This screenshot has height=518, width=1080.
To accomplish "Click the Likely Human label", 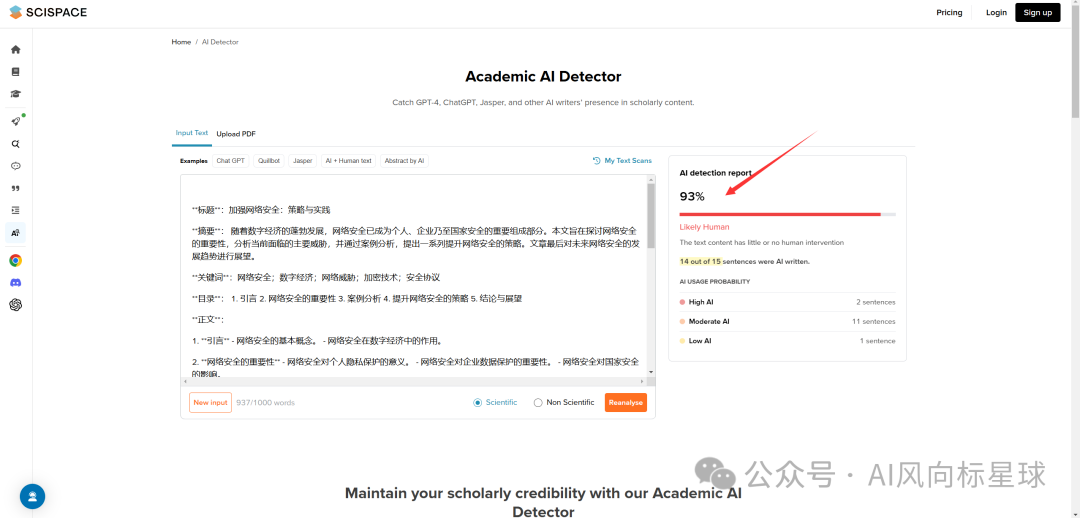I will click(x=704, y=227).
